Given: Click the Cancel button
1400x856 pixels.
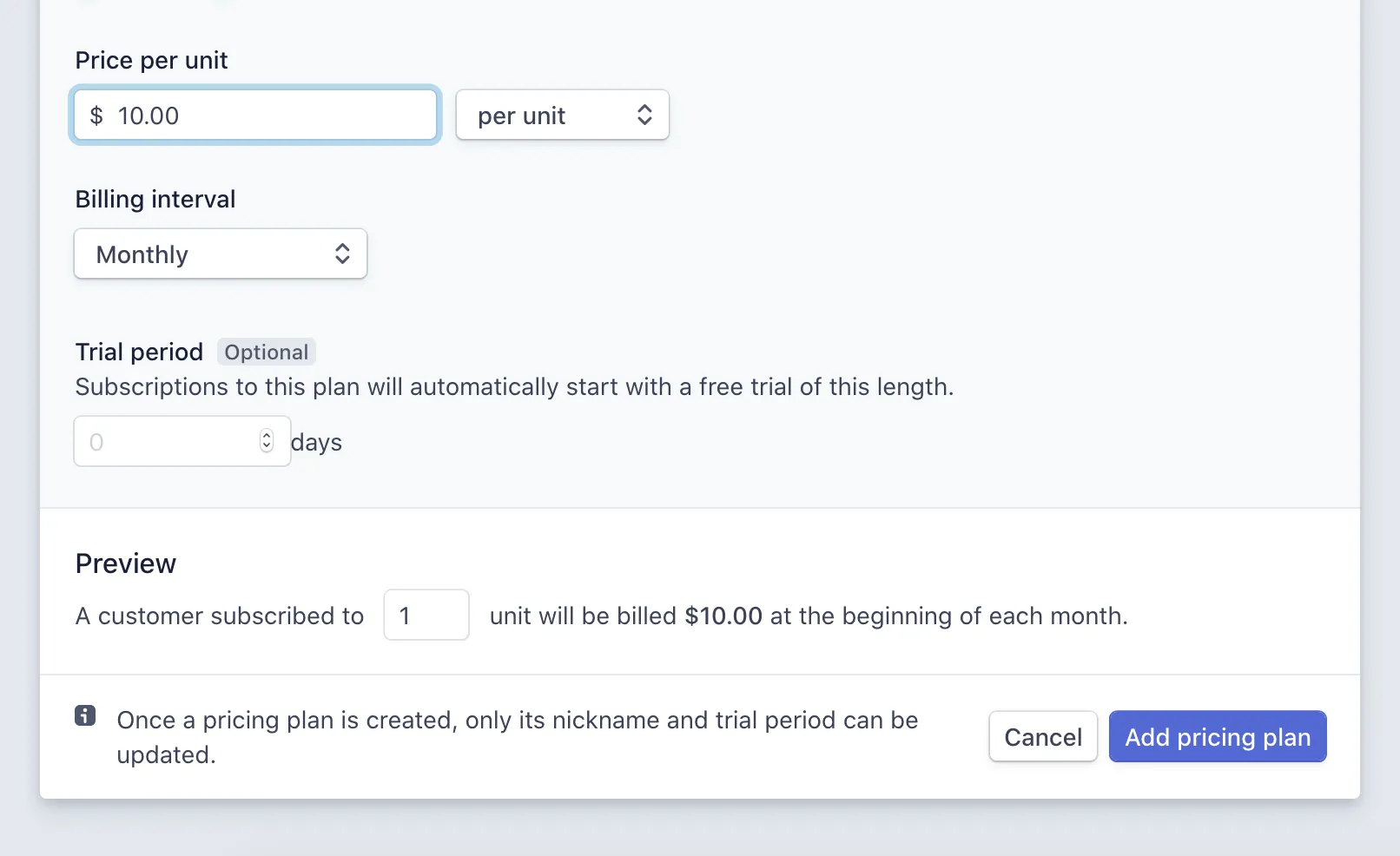Looking at the screenshot, I should tap(1043, 736).
